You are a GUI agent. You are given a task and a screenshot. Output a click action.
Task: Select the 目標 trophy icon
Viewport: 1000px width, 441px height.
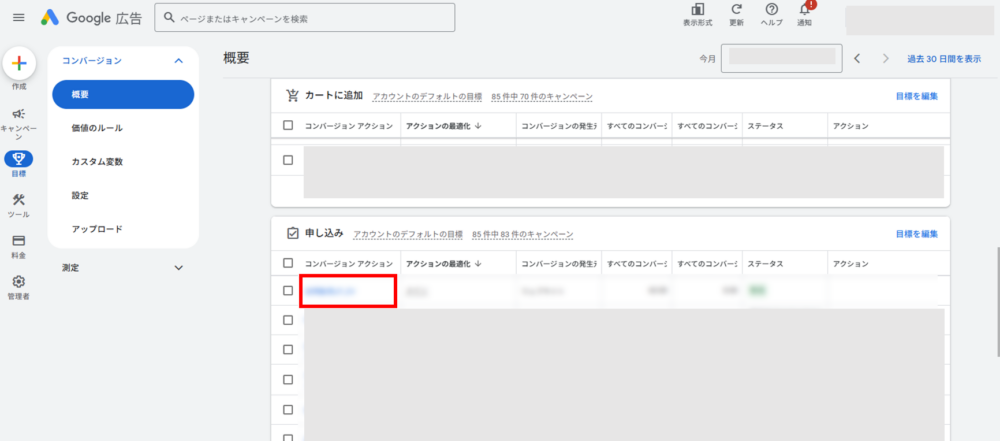pos(18,158)
